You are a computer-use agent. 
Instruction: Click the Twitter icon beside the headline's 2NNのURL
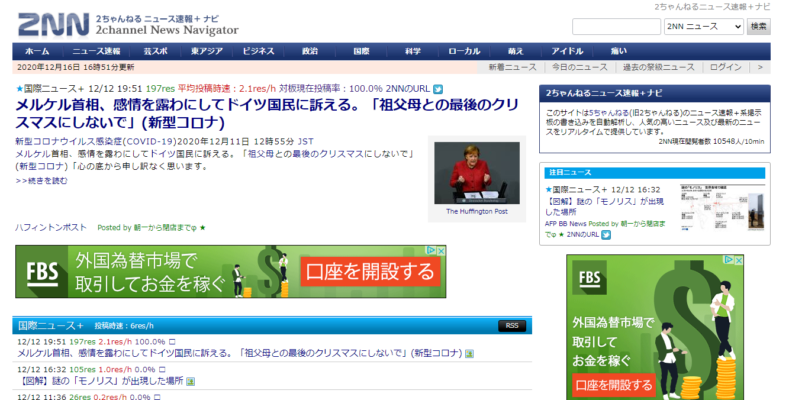coord(438,89)
